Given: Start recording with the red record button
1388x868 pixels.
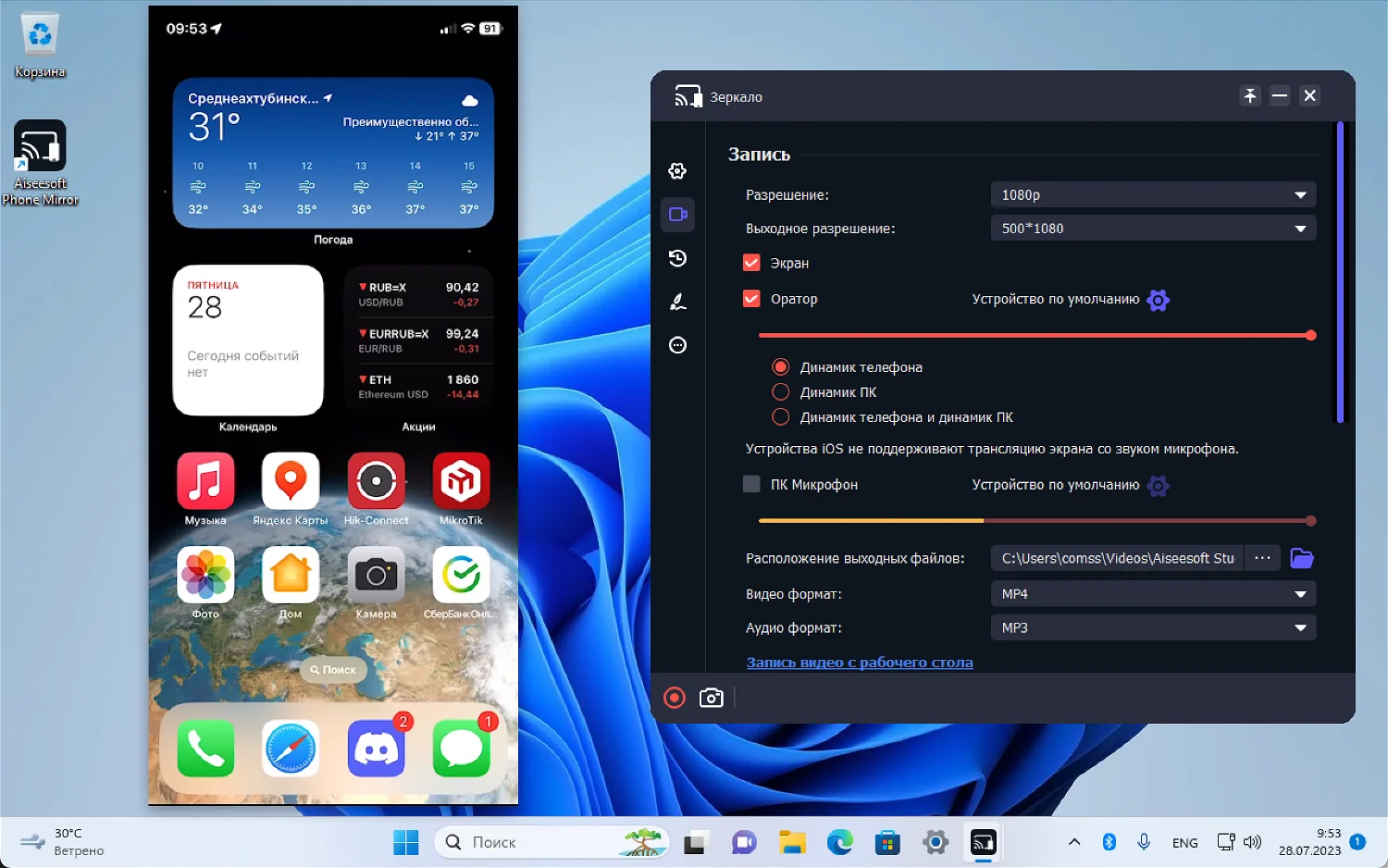Looking at the screenshot, I should (675, 698).
